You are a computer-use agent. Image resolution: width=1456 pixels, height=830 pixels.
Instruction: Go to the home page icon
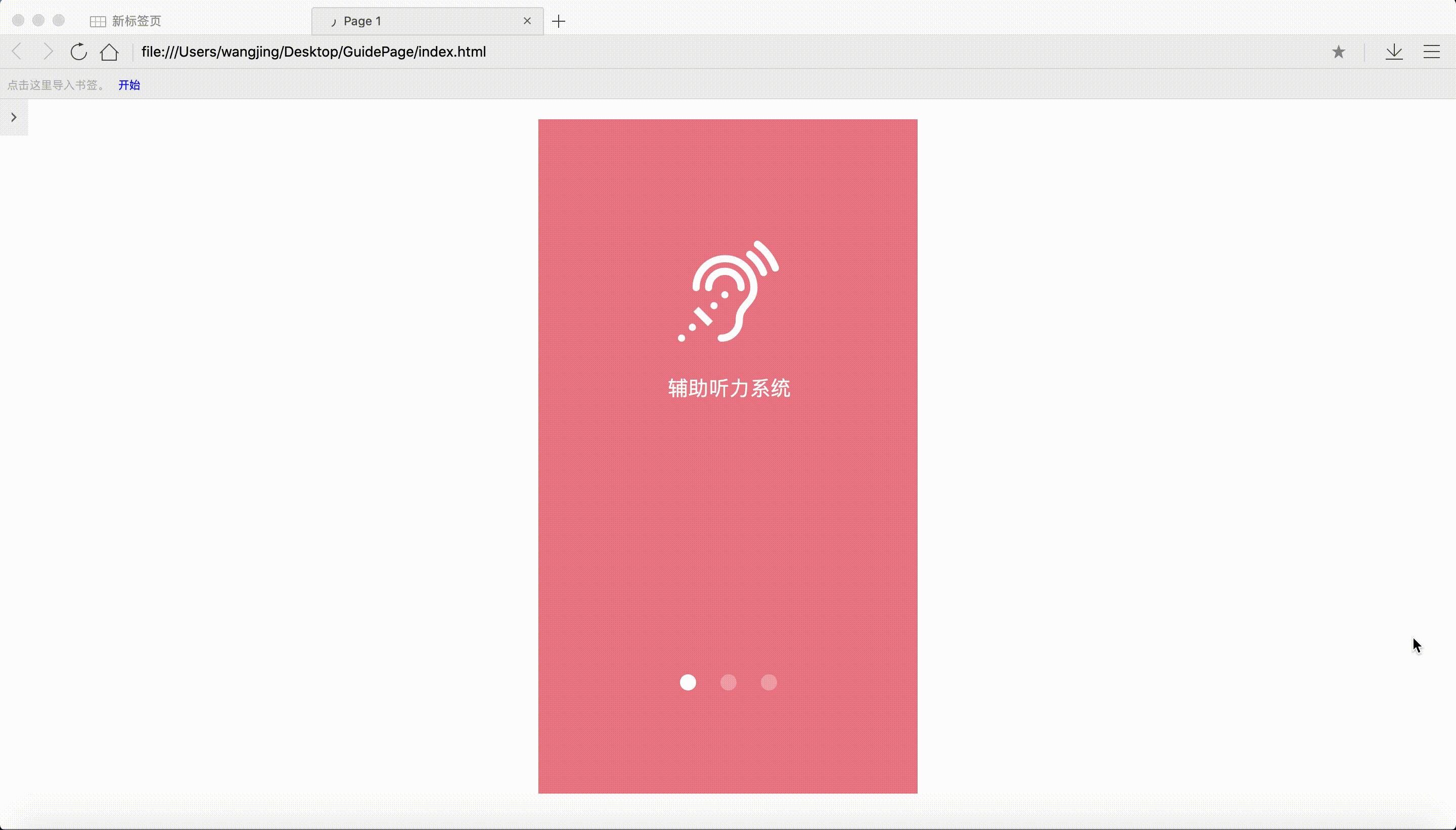pyautogui.click(x=109, y=52)
